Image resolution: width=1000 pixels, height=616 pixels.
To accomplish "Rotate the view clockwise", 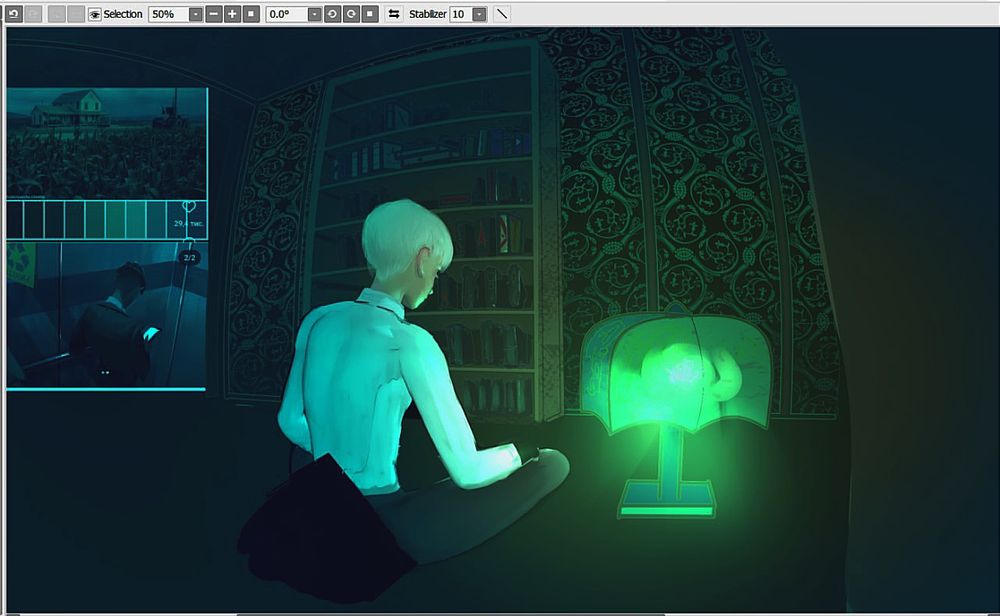I will pos(351,13).
